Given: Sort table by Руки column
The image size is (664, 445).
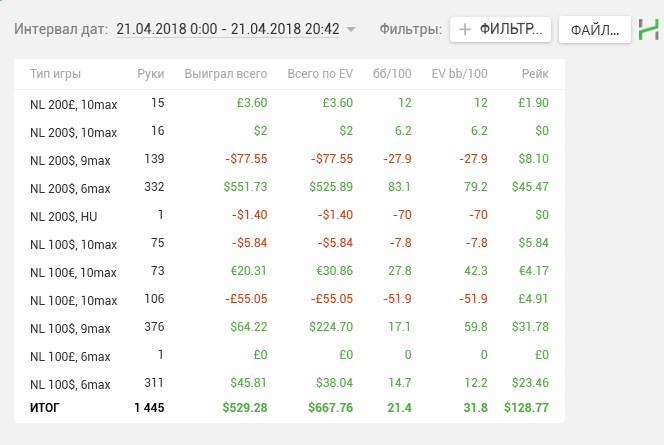Looking at the screenshot, I should click(x=151, y=75).
